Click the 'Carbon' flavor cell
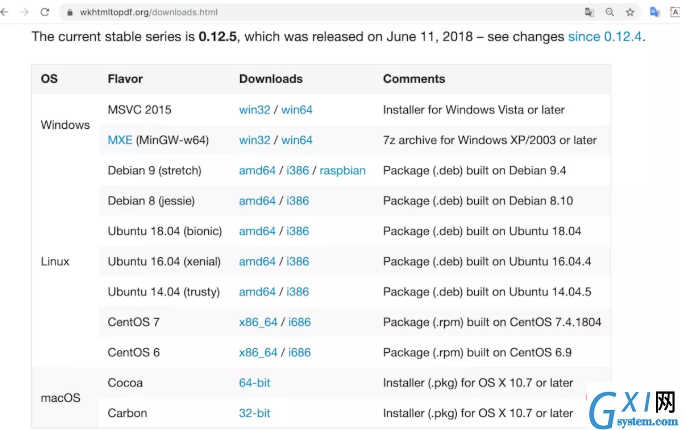This screenshot has height=430, width=685. tap(127, 413)
